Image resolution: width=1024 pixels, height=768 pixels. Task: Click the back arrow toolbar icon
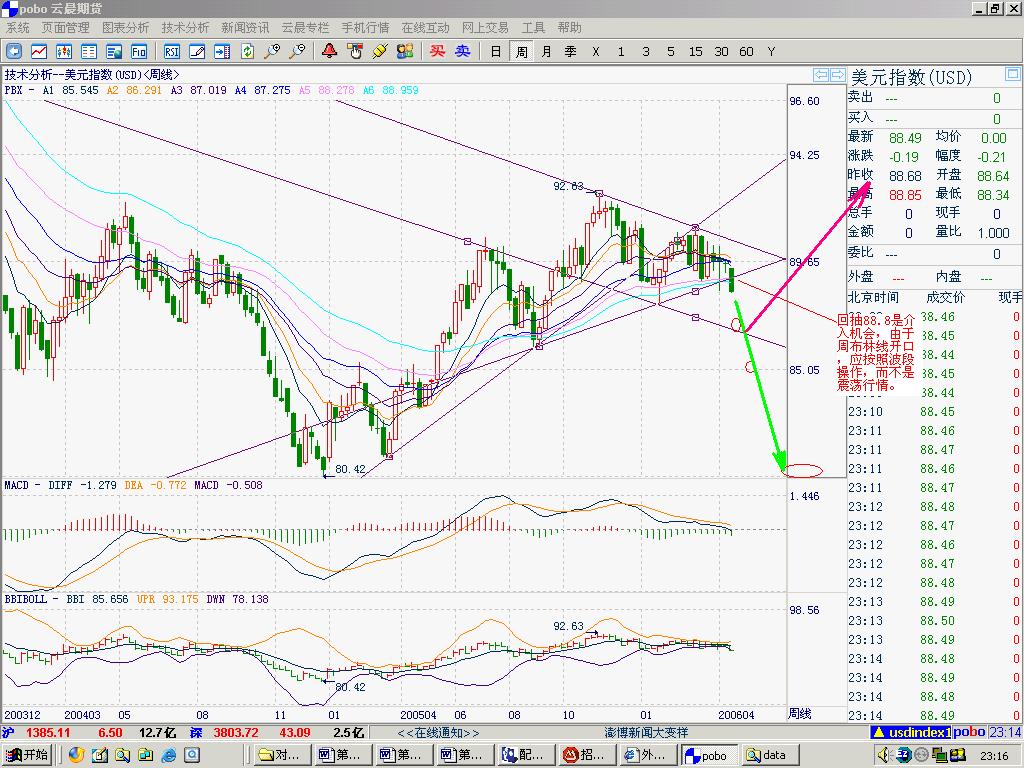14,51
